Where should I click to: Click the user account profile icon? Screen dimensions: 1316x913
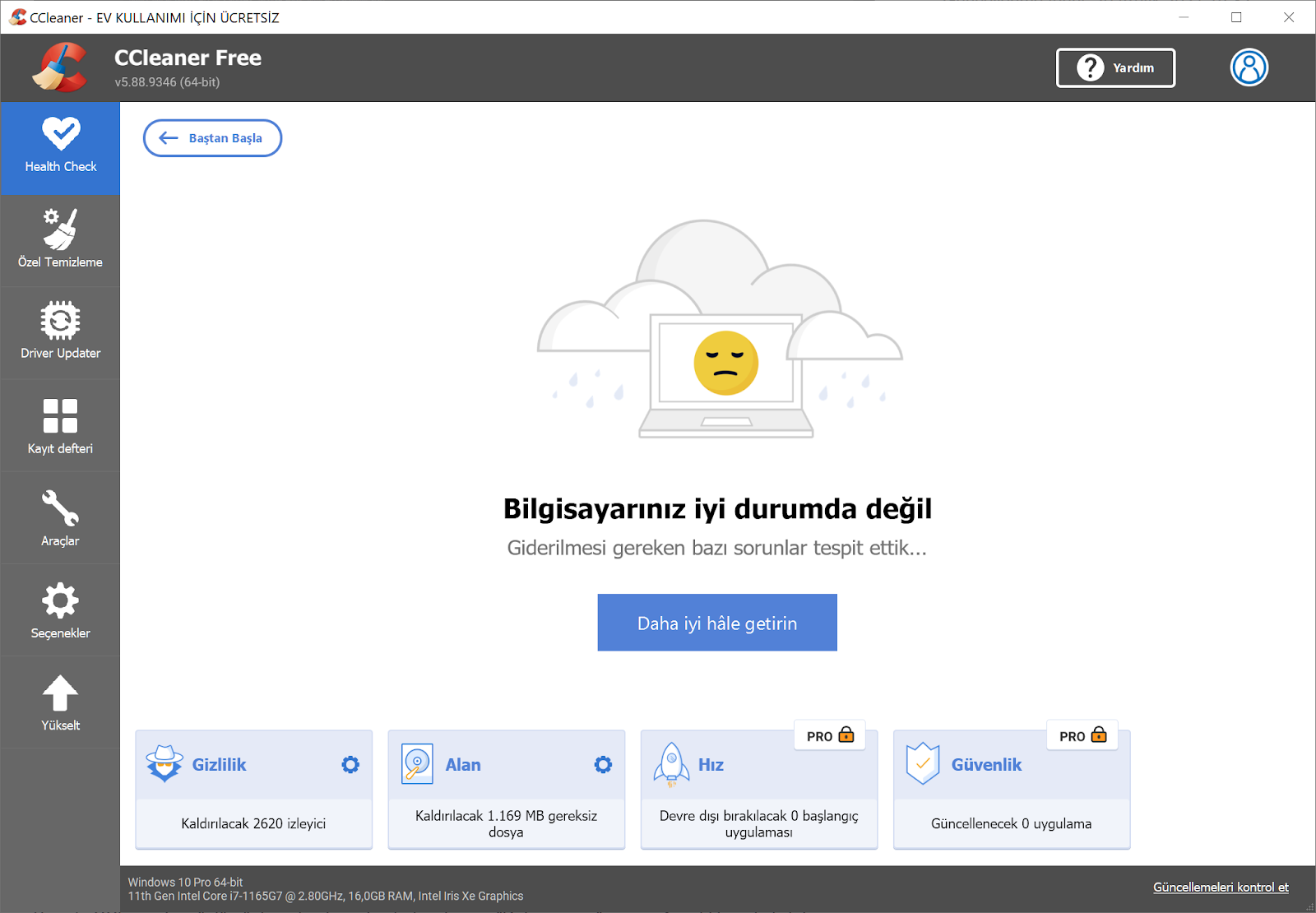(x=1249, y=67)
